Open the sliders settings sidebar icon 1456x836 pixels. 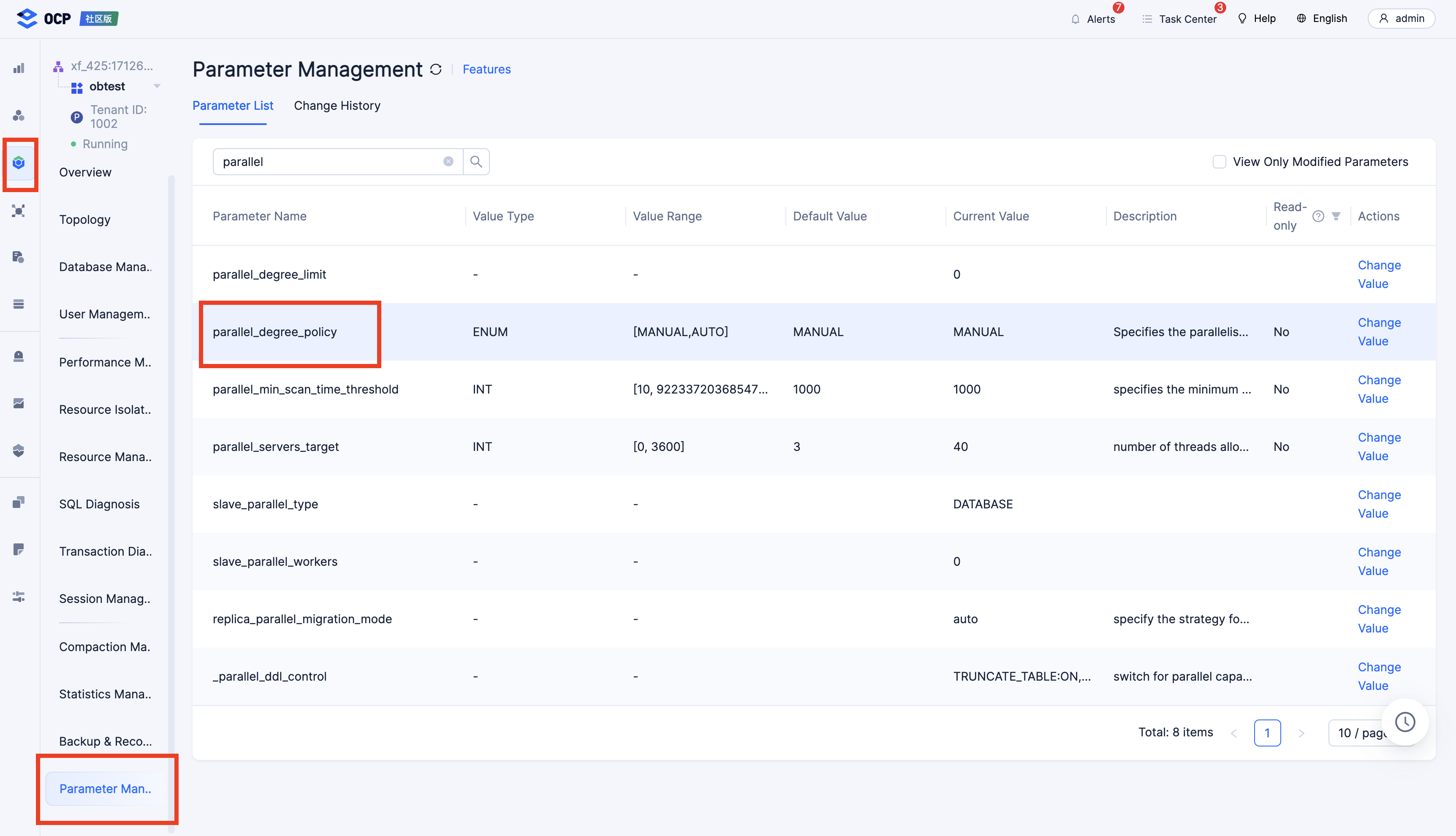pos(19,597)
